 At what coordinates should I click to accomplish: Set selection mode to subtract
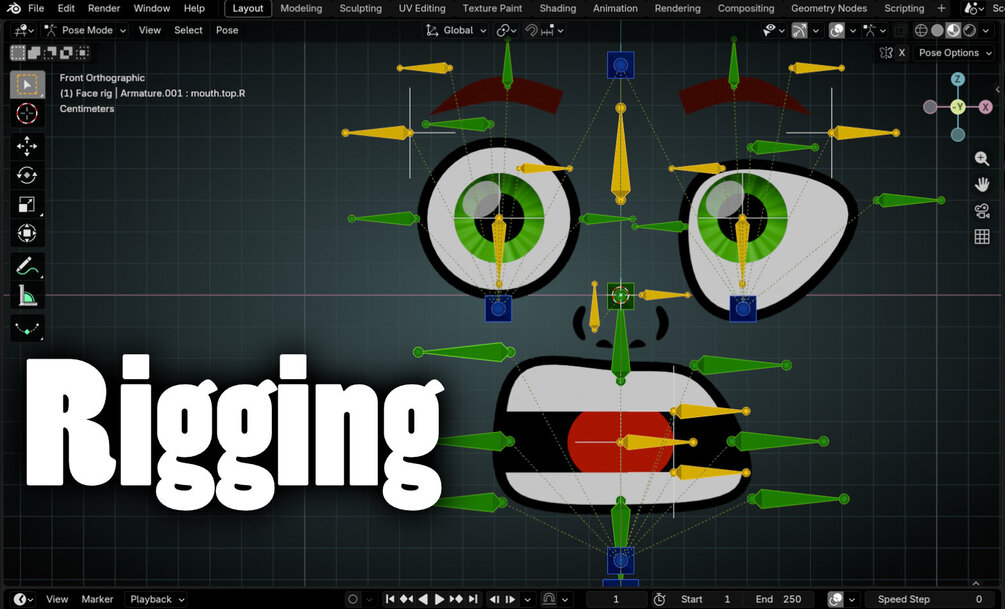tap(50, 53)
